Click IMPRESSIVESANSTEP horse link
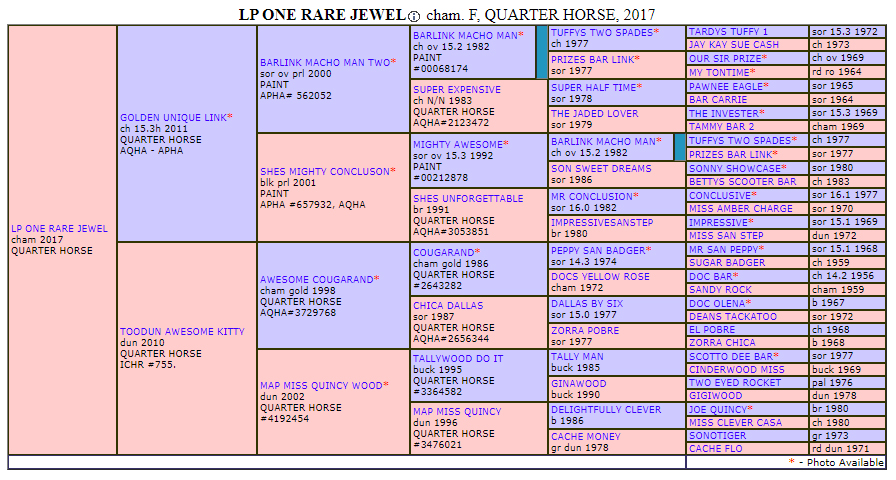Viewport: 896px width, 480px height. (602, 223)
